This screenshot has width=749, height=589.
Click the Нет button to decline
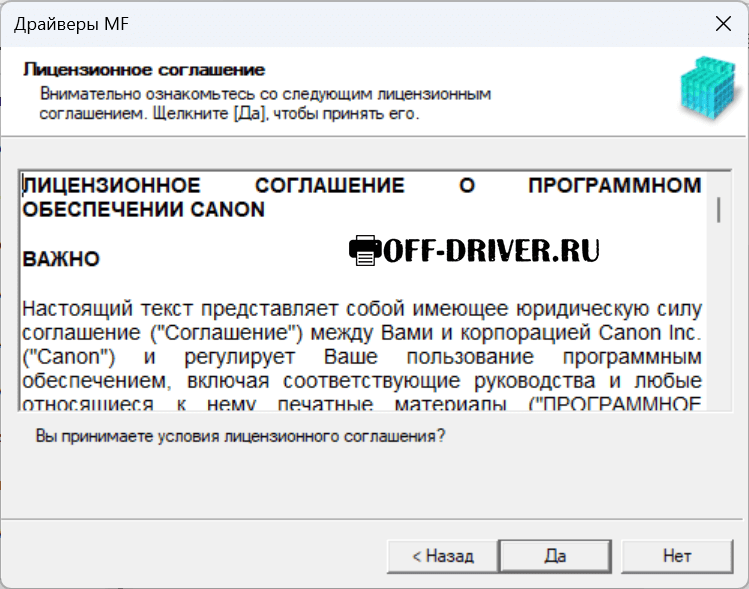point(677,556)
